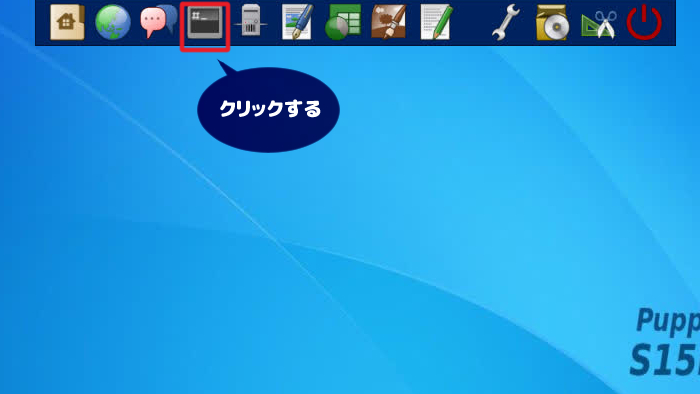
Task: Click the クリックする callout bubble
Action: point(268,110)
